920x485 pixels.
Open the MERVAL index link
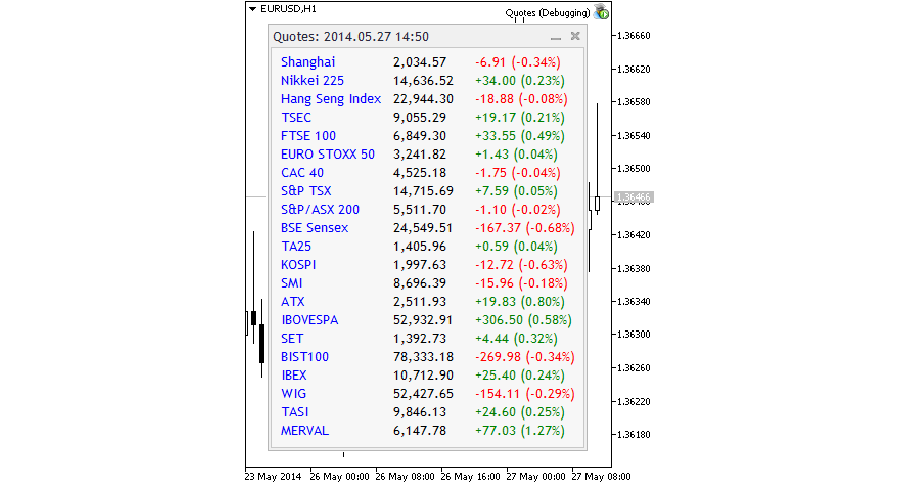[x=305, y=431]
